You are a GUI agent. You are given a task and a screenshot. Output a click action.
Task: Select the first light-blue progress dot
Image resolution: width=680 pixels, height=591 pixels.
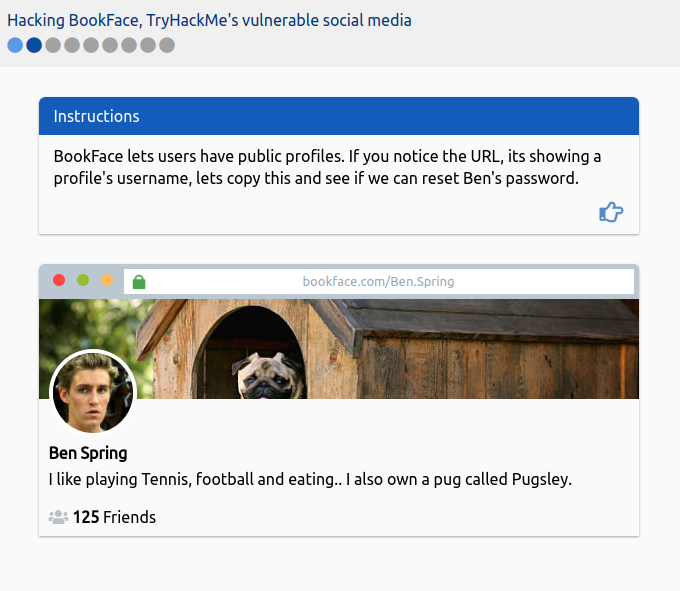[15, 45]
